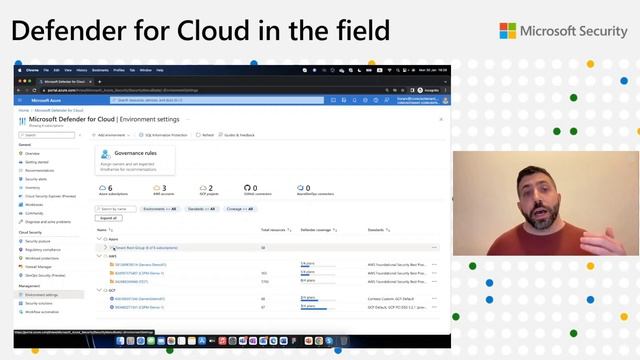Open the Coverage == All filter
The image size is (640, 360).
(x=240, y=209)
